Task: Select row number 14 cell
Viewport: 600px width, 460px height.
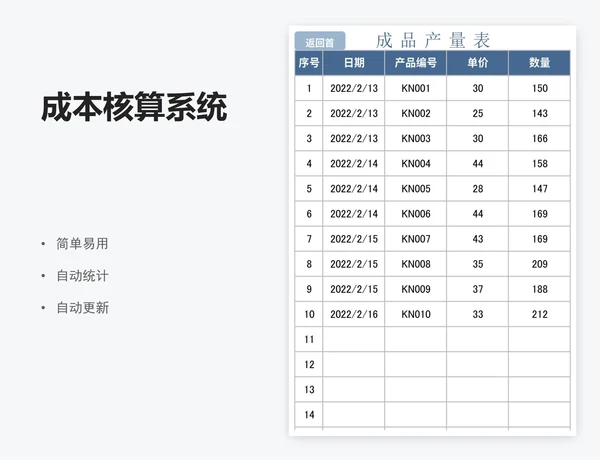Action: (309, 415)
